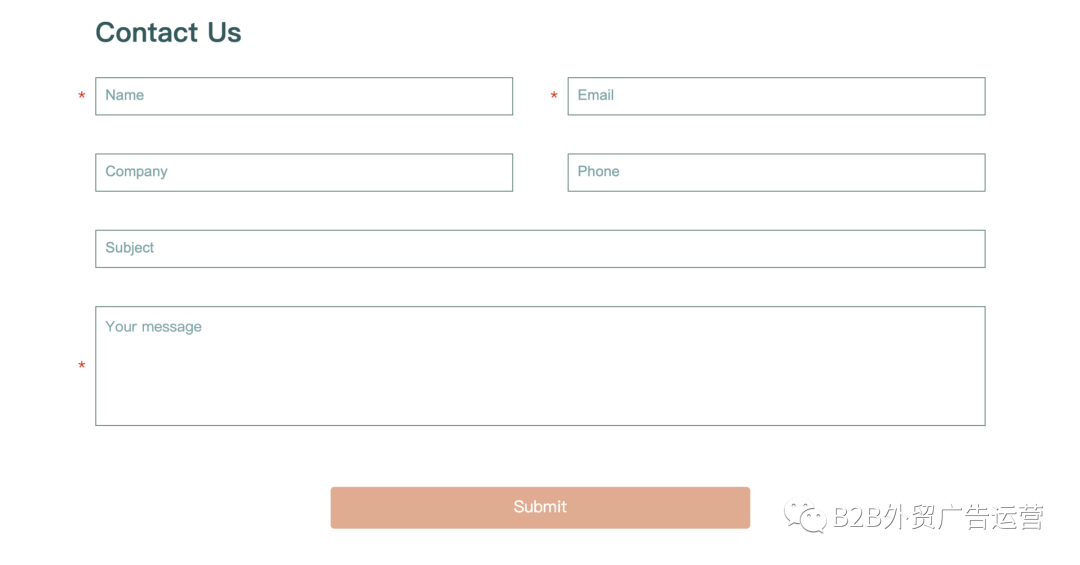Viewport: 1080px width, 565px height.
Task: Select the Phone text box
Action: [776, 172]
